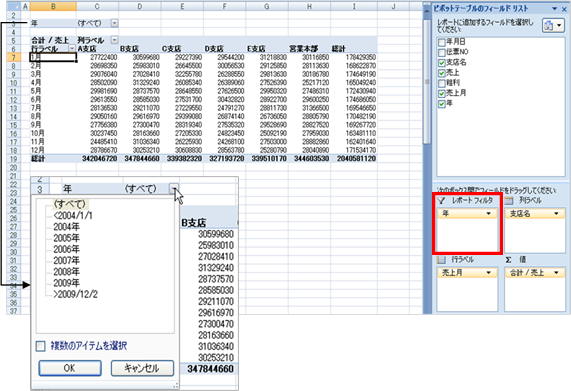Open field list pane options arrow
Screen dimensions: 571x391
555,9
